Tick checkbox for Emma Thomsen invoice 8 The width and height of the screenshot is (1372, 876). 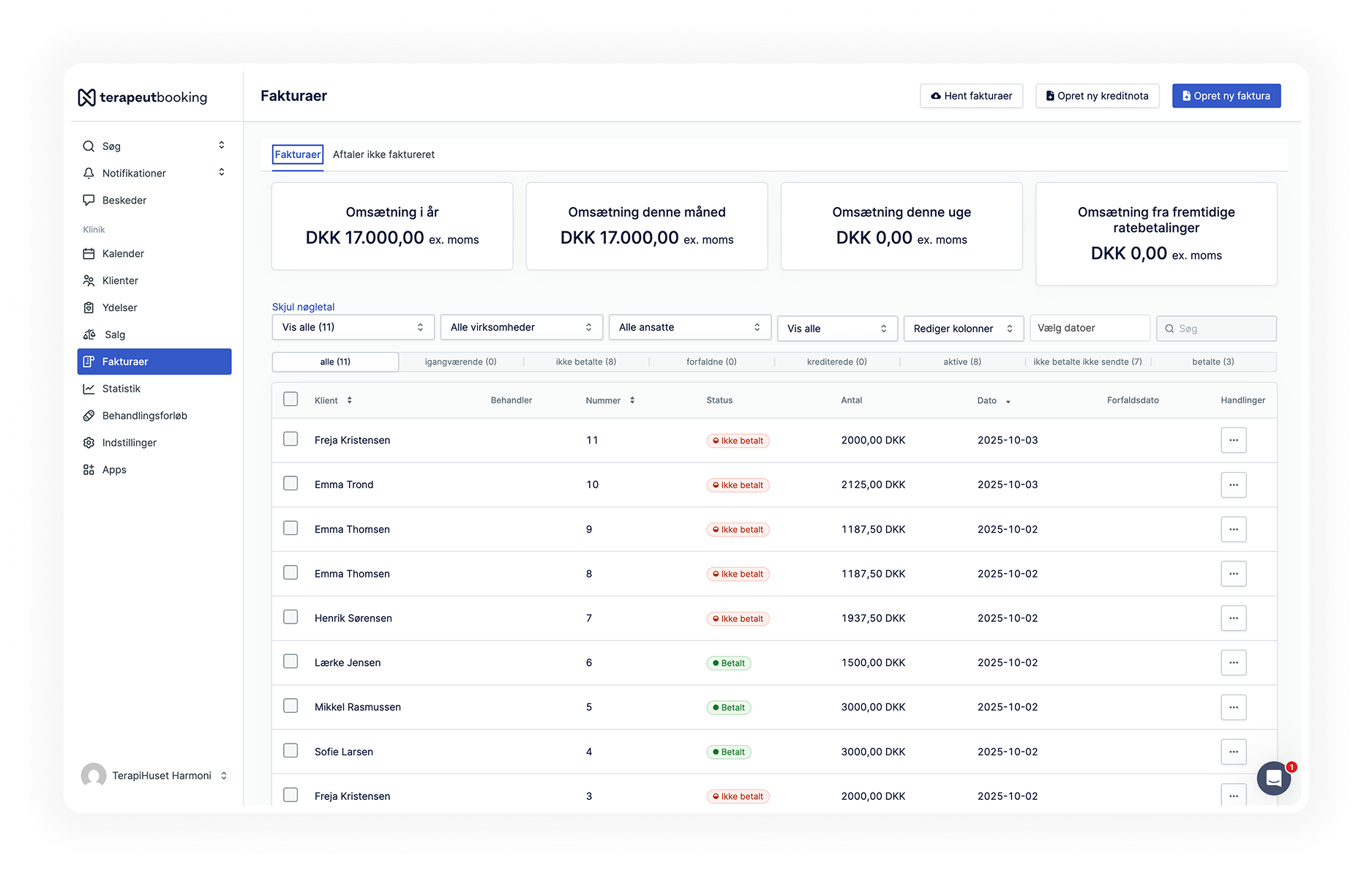[290, 572]
